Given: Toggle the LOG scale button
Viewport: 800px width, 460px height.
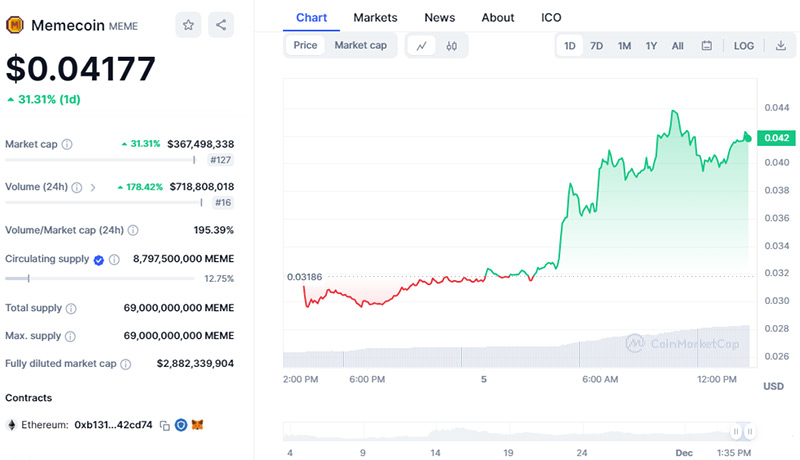Looking at the screenshot, I should [x=744, y=45].
